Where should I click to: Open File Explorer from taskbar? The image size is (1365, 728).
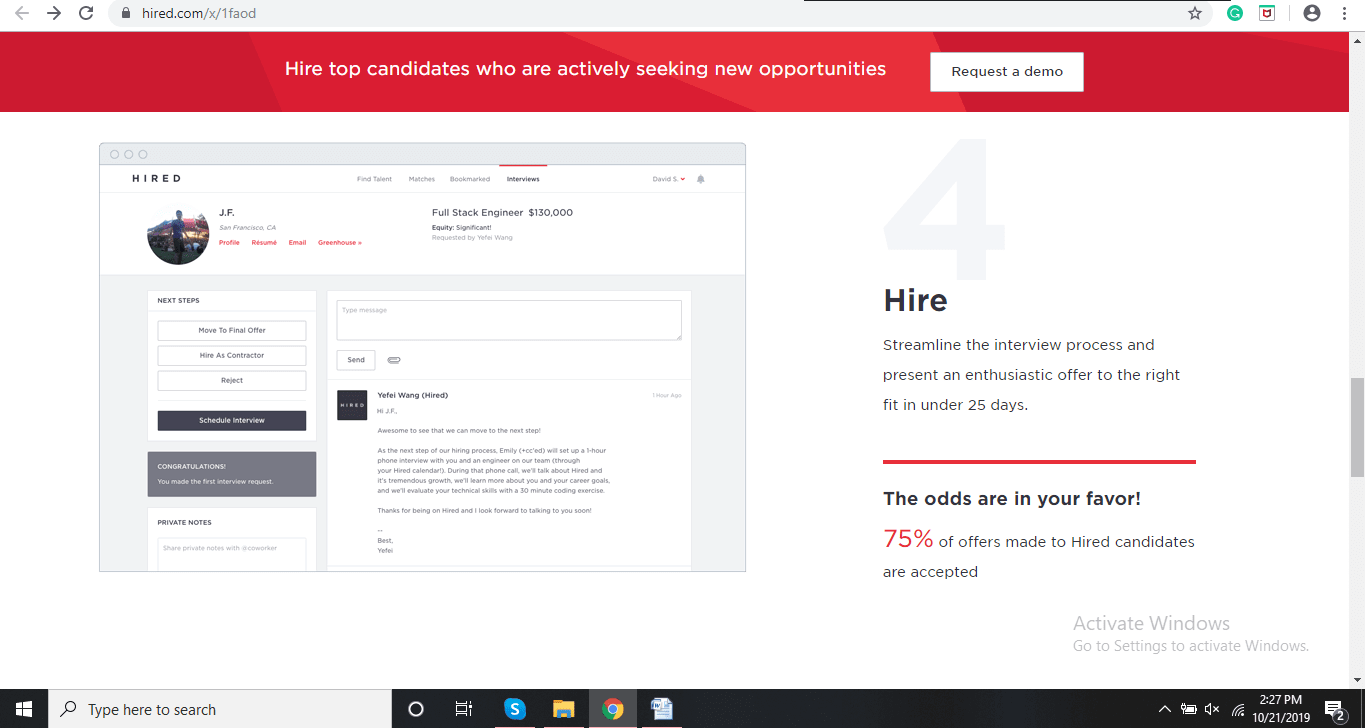point(564,709)
